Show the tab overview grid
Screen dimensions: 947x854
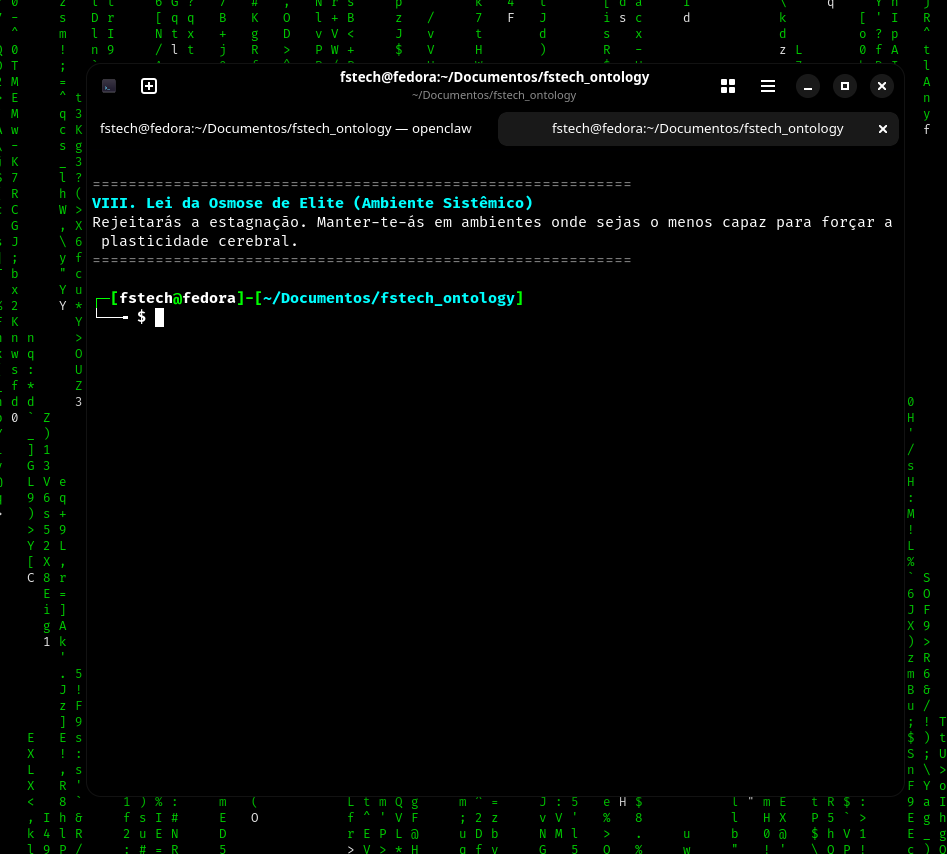pyautogui.click(x=728, y=86)
